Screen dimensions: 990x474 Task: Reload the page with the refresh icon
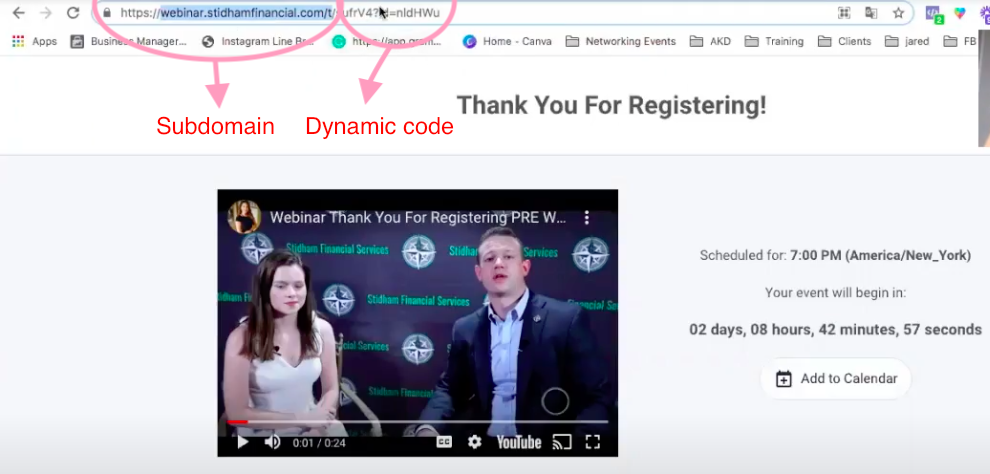(x=73, y=13)
